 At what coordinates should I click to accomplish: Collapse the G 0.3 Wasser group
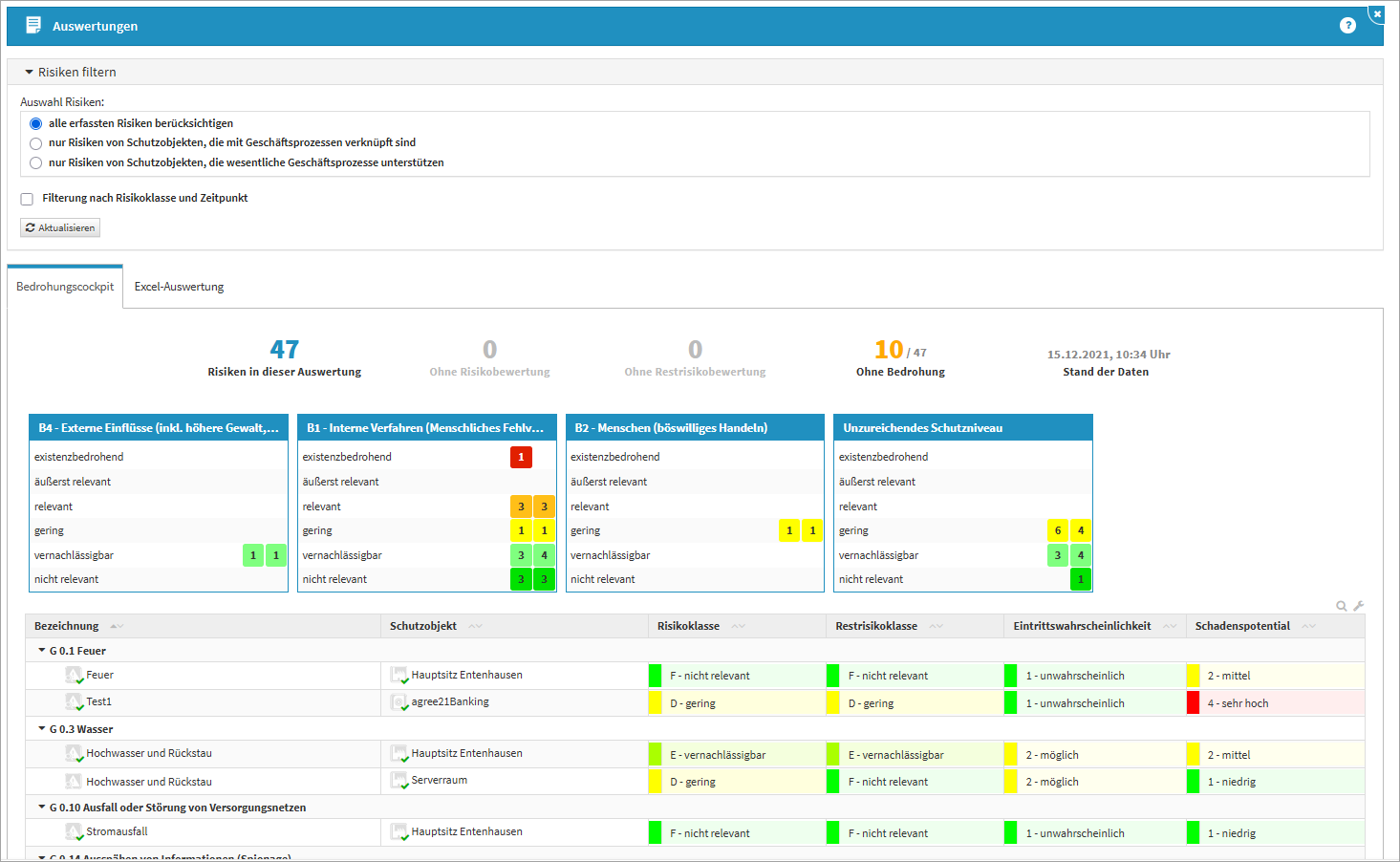click(42, 729)
